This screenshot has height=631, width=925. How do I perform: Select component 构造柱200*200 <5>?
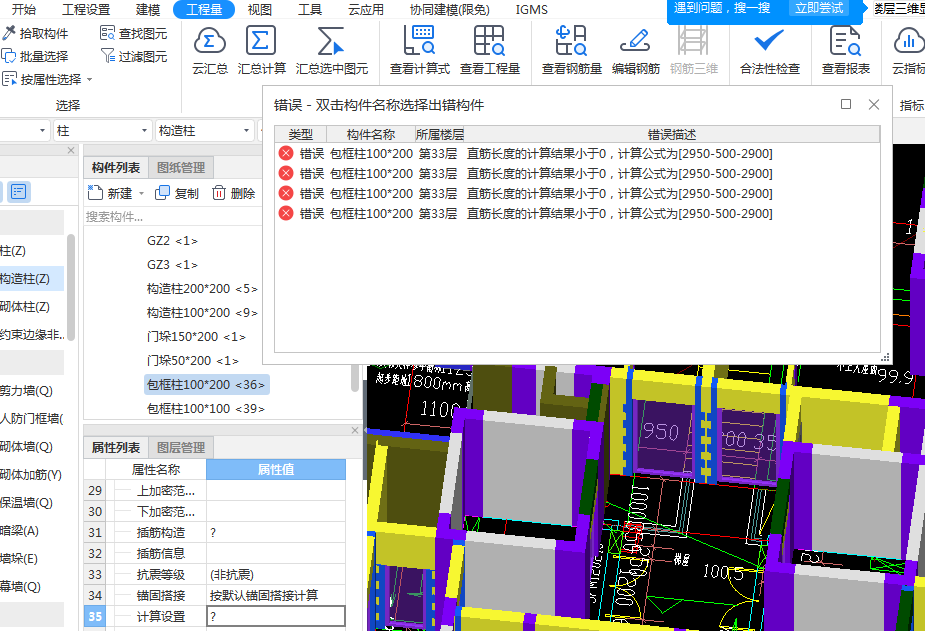point(202,288)
